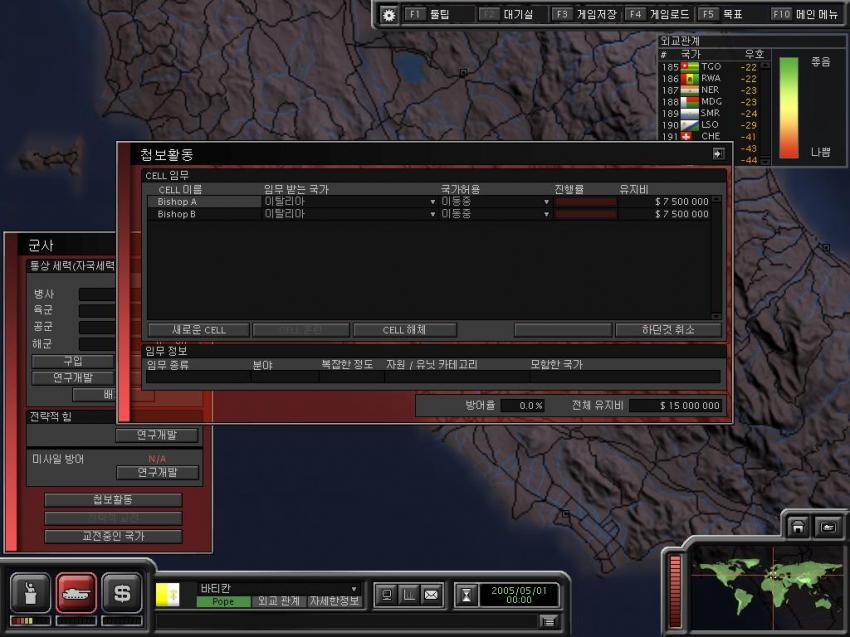Open the mail envelope icon
Screen dimensions: 850x637
pos(431,595)
